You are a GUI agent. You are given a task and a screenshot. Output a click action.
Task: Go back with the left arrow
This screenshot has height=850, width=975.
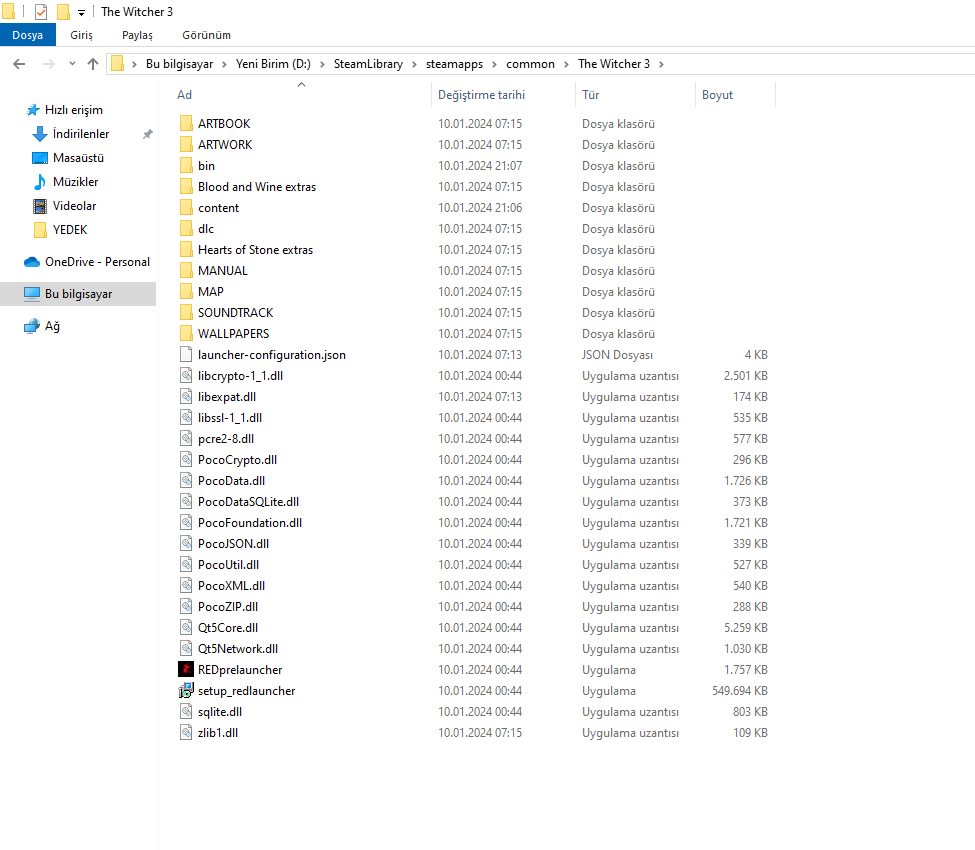19,64
